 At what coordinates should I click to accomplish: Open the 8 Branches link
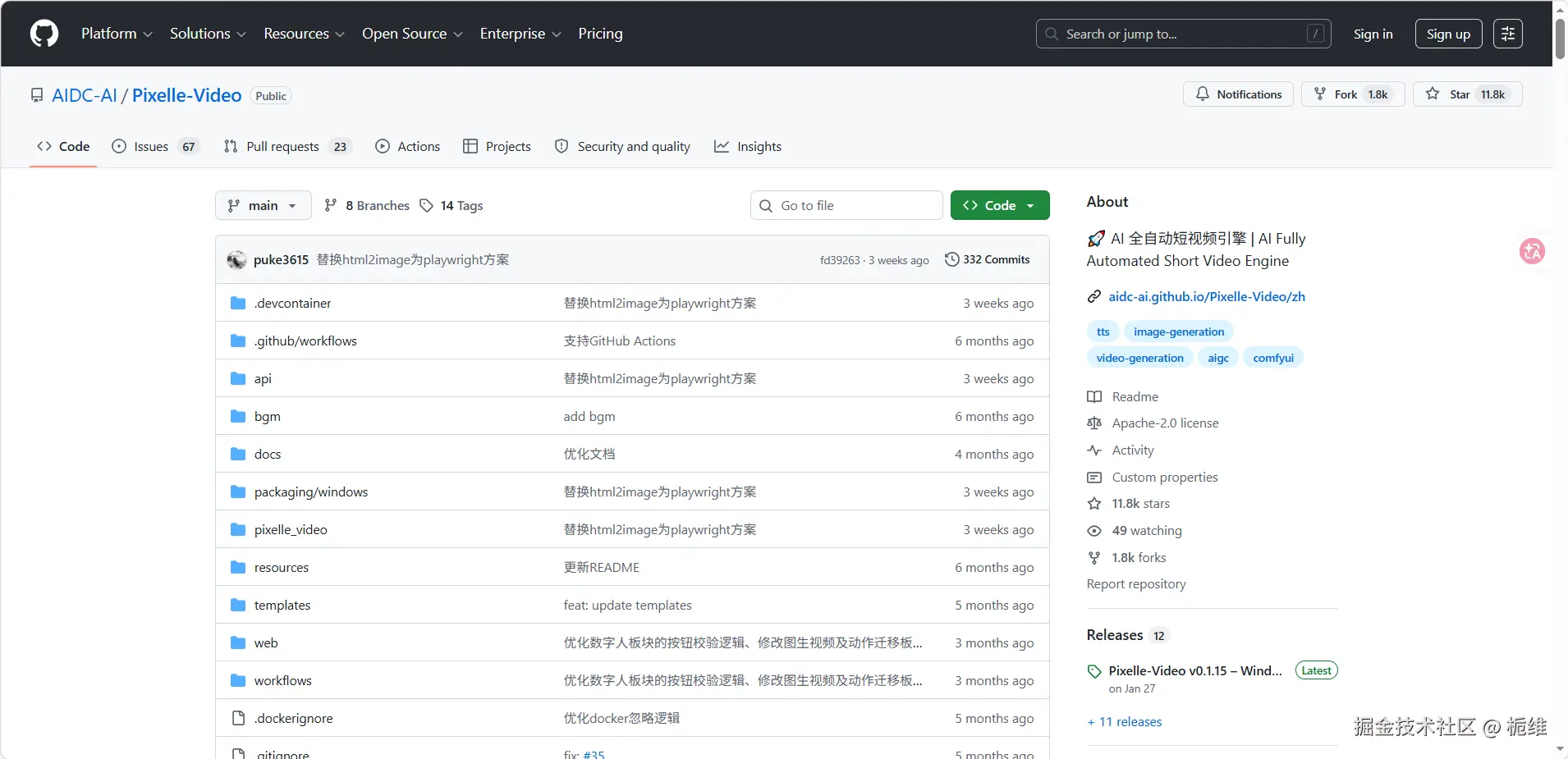(367, 205)
